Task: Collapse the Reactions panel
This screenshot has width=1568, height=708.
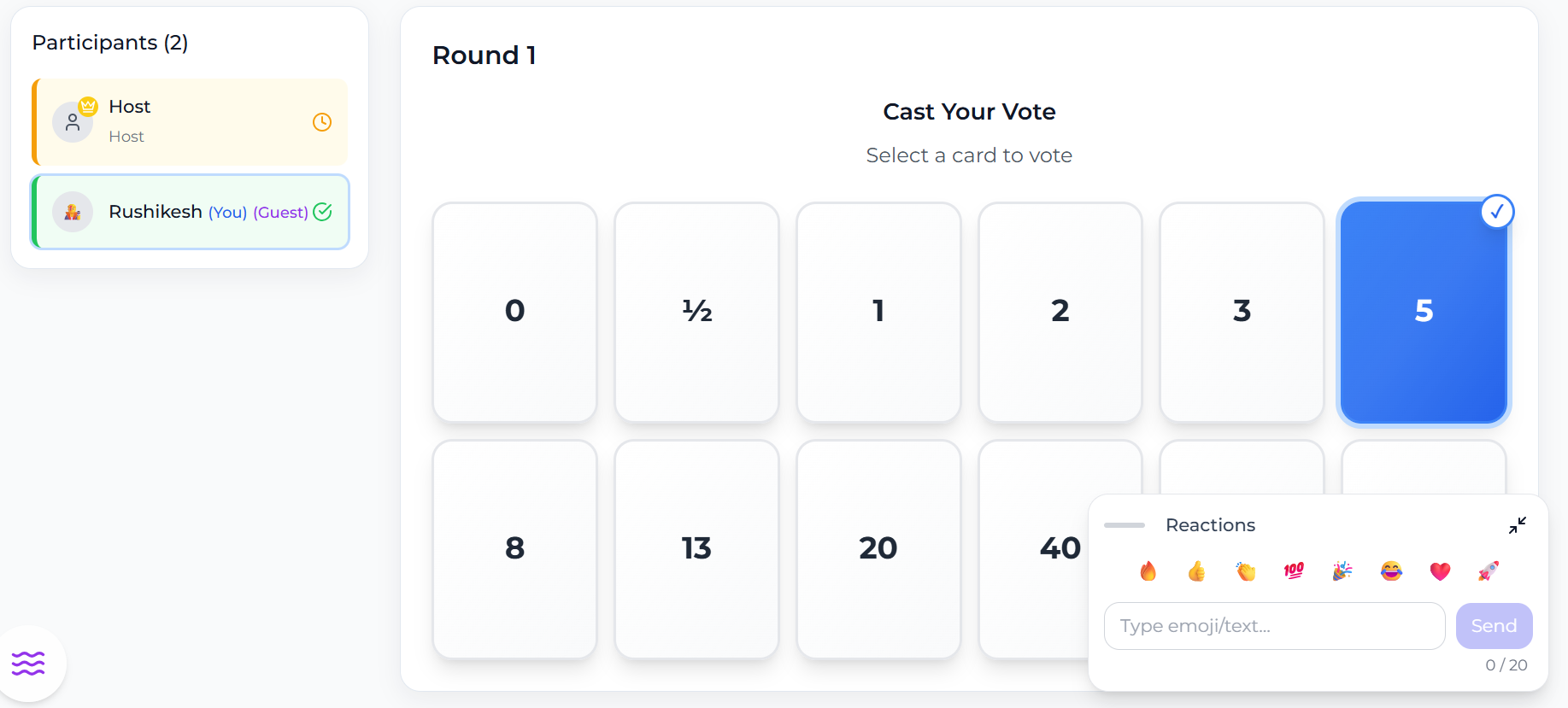Action: [1517, 525]
